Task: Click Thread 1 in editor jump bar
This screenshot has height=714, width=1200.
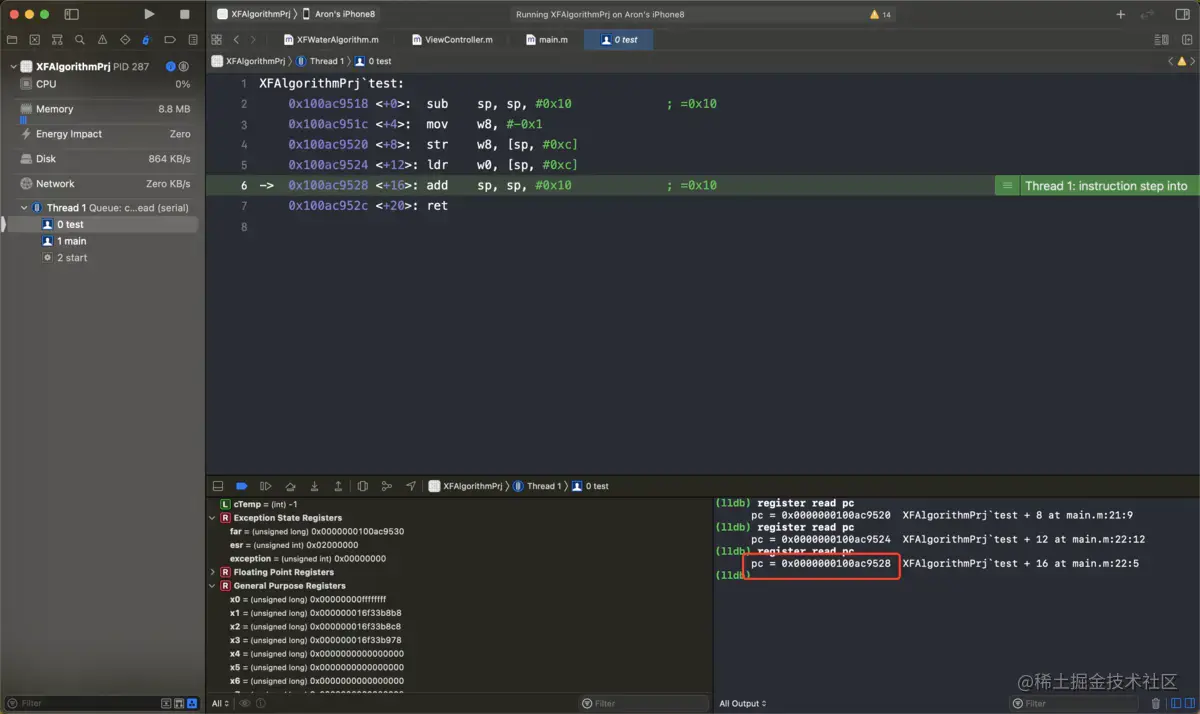Action: click(x=319, y=61)
